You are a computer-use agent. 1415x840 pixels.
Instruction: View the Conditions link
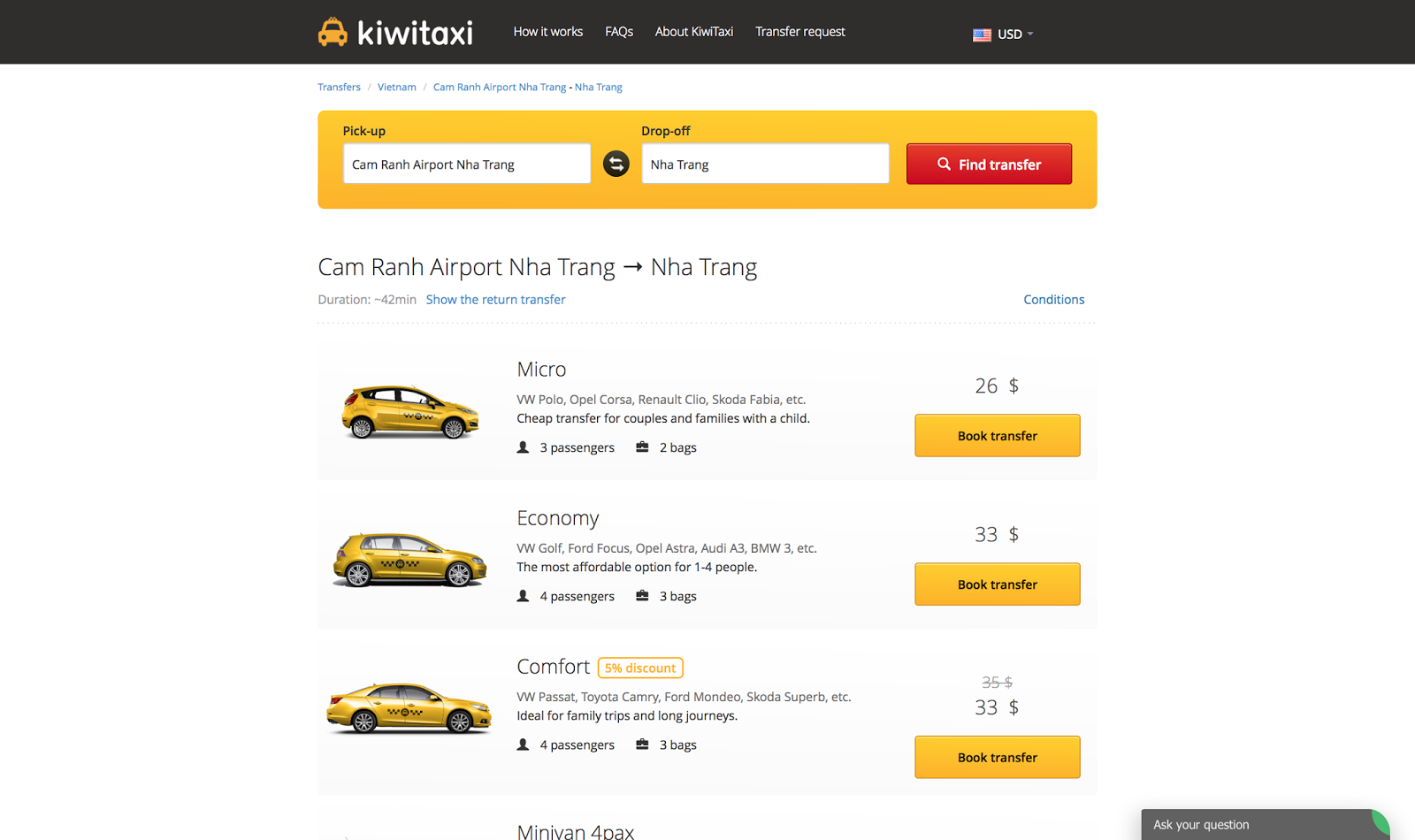coord(1053,299)
